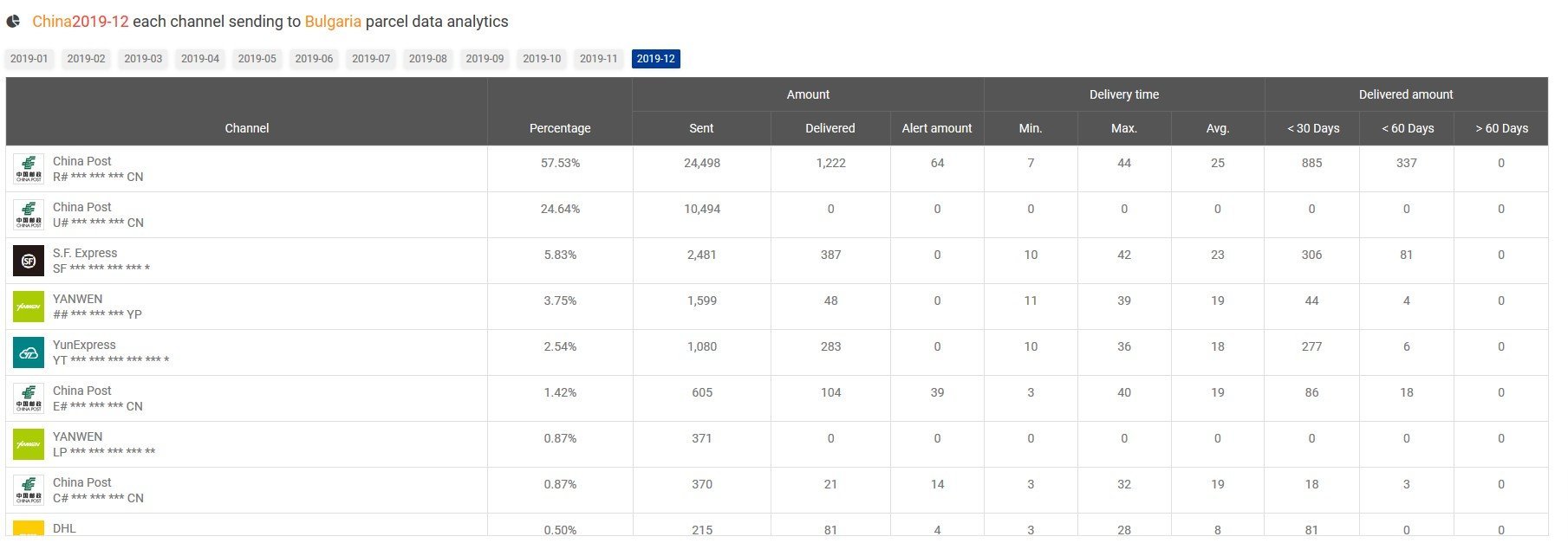Click delivered amount 387
Screen dimensions: 1568x543
[x=830, y=255]
